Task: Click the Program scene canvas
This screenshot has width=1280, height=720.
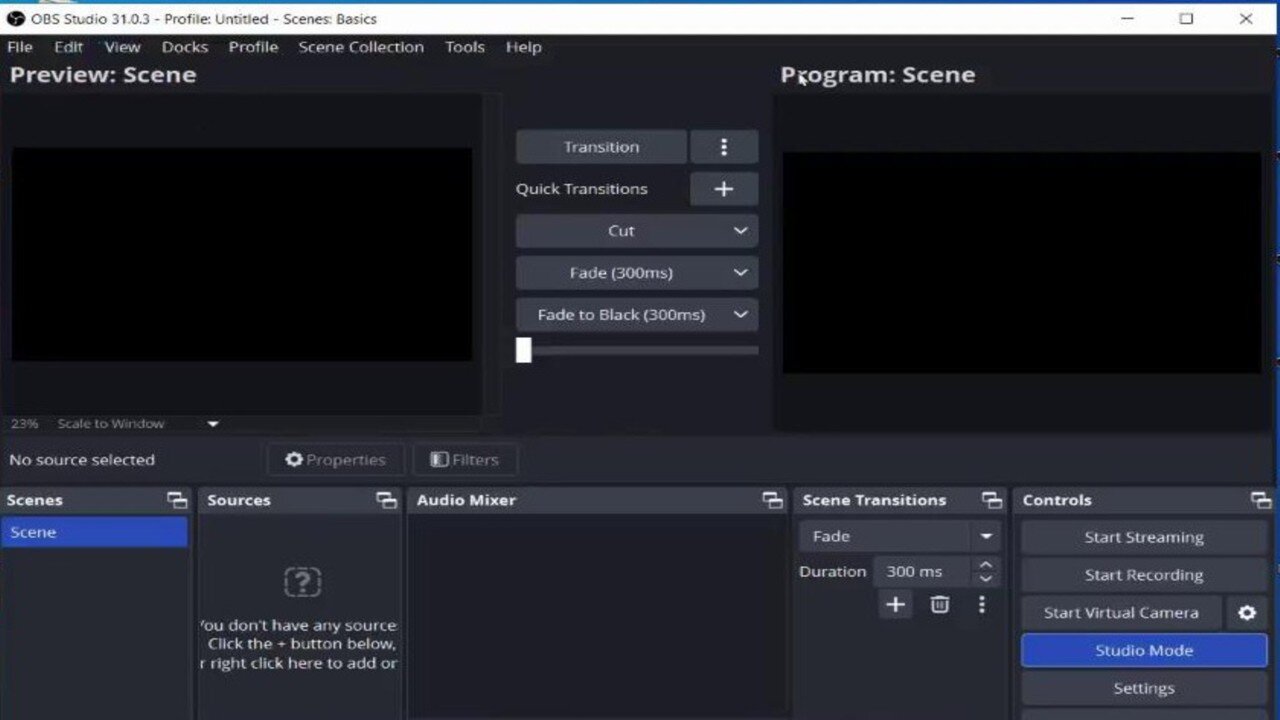Action: click(x=1022, y=263)
